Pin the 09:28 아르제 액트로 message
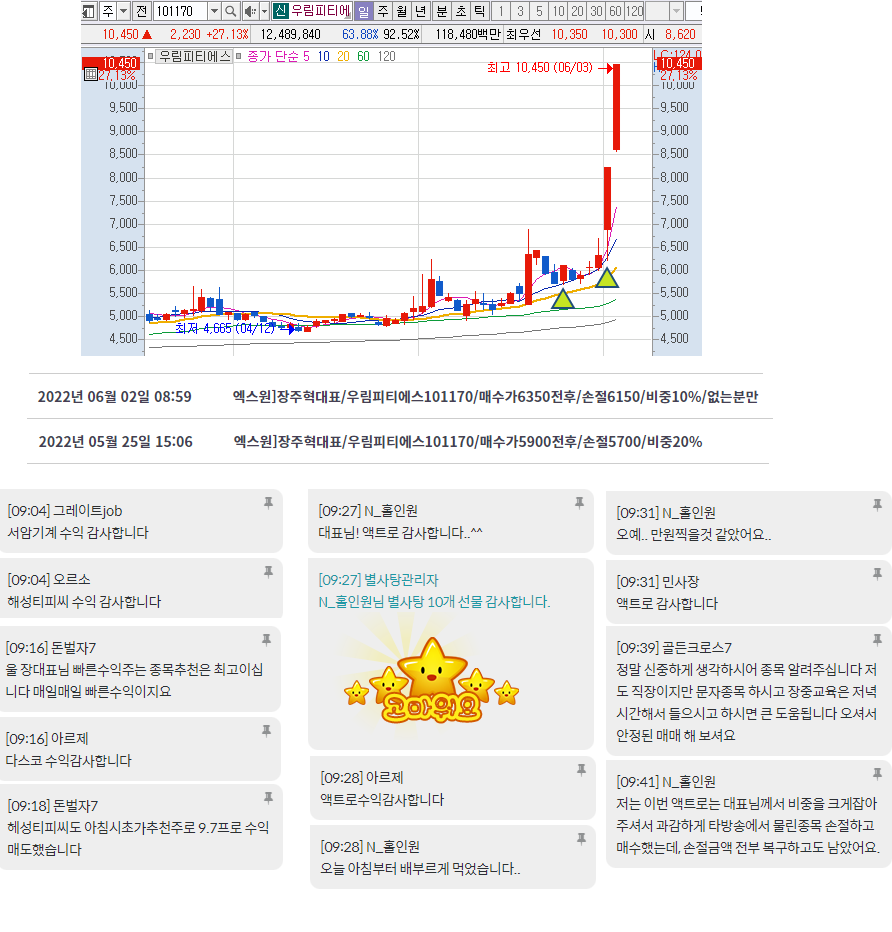 [581, 770]
